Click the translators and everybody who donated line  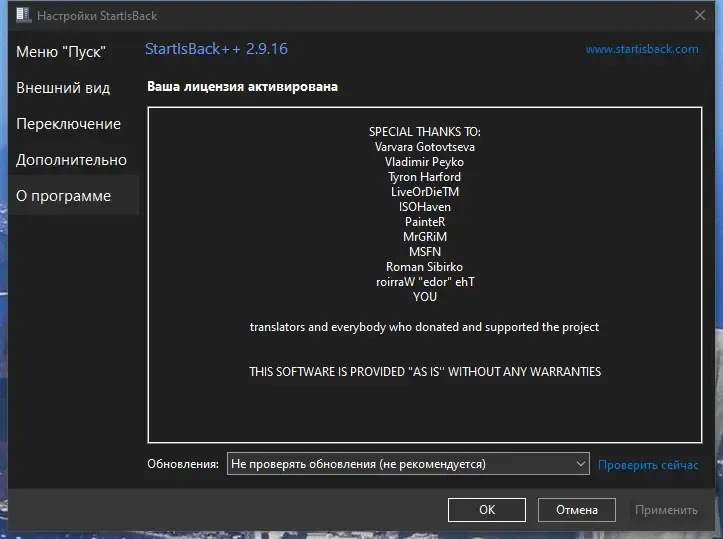[424, 327]
